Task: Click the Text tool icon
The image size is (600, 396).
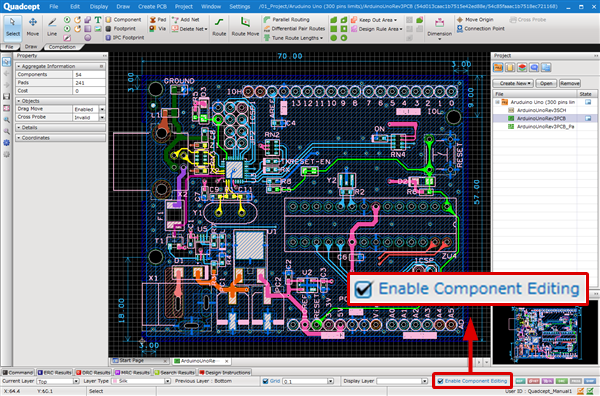Action: pyautogui.click(x=98, y=20)
